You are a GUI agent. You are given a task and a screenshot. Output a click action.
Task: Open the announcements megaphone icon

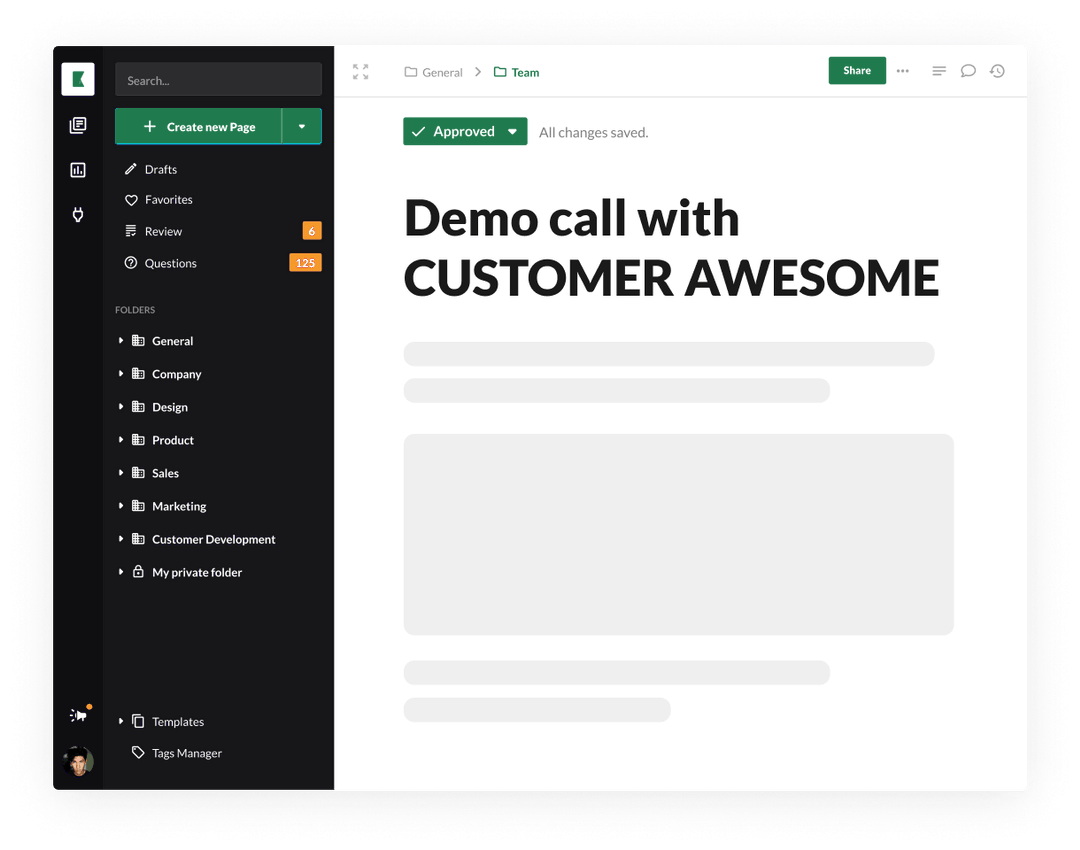click(x=79, y=715)
